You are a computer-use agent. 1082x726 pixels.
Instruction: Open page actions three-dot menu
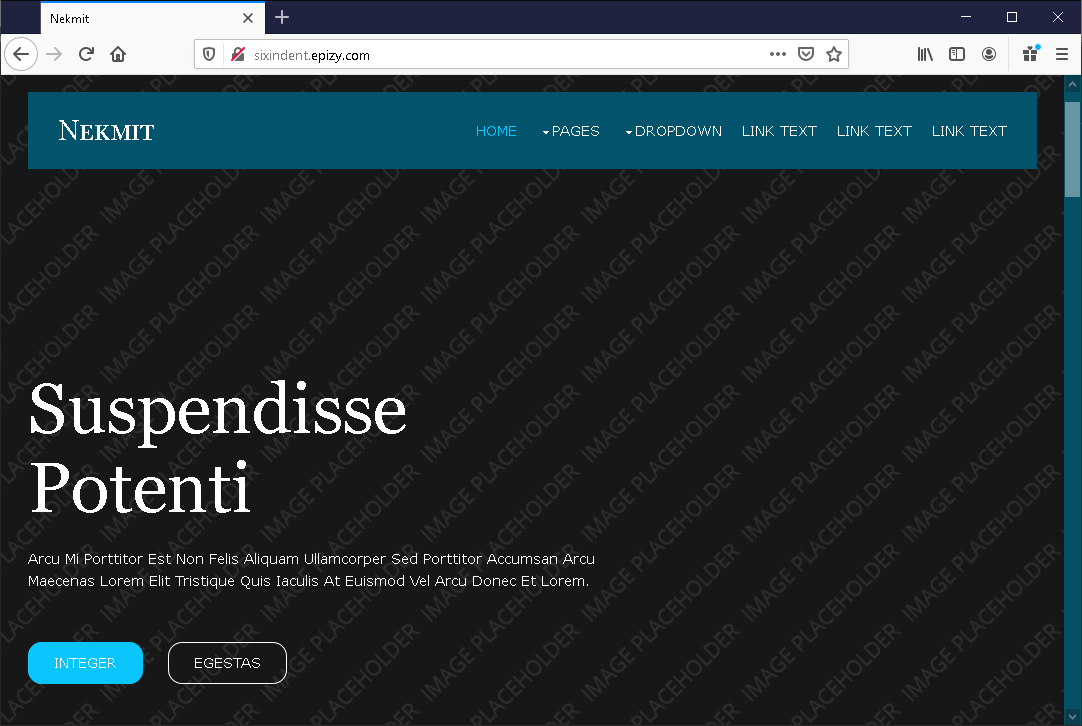click(777, 54)
